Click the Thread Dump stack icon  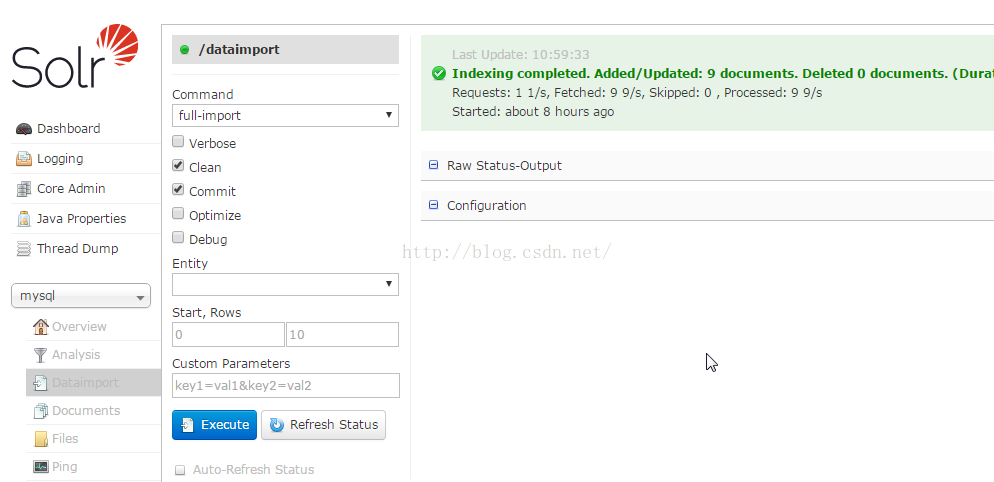23,249
